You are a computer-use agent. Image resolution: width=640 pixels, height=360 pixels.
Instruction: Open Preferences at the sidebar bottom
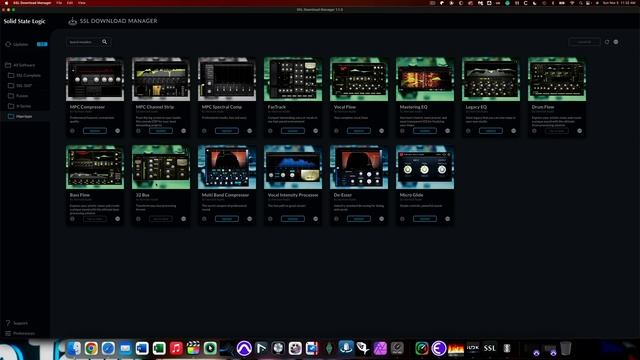pos(24,333)
